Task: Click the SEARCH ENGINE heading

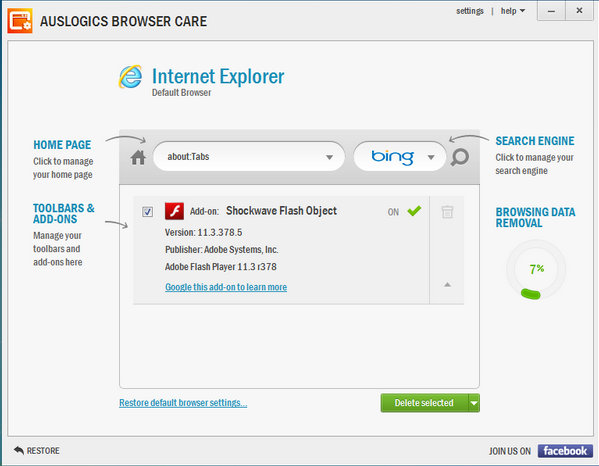Action: pyautogui.click(x=535, y=141)
